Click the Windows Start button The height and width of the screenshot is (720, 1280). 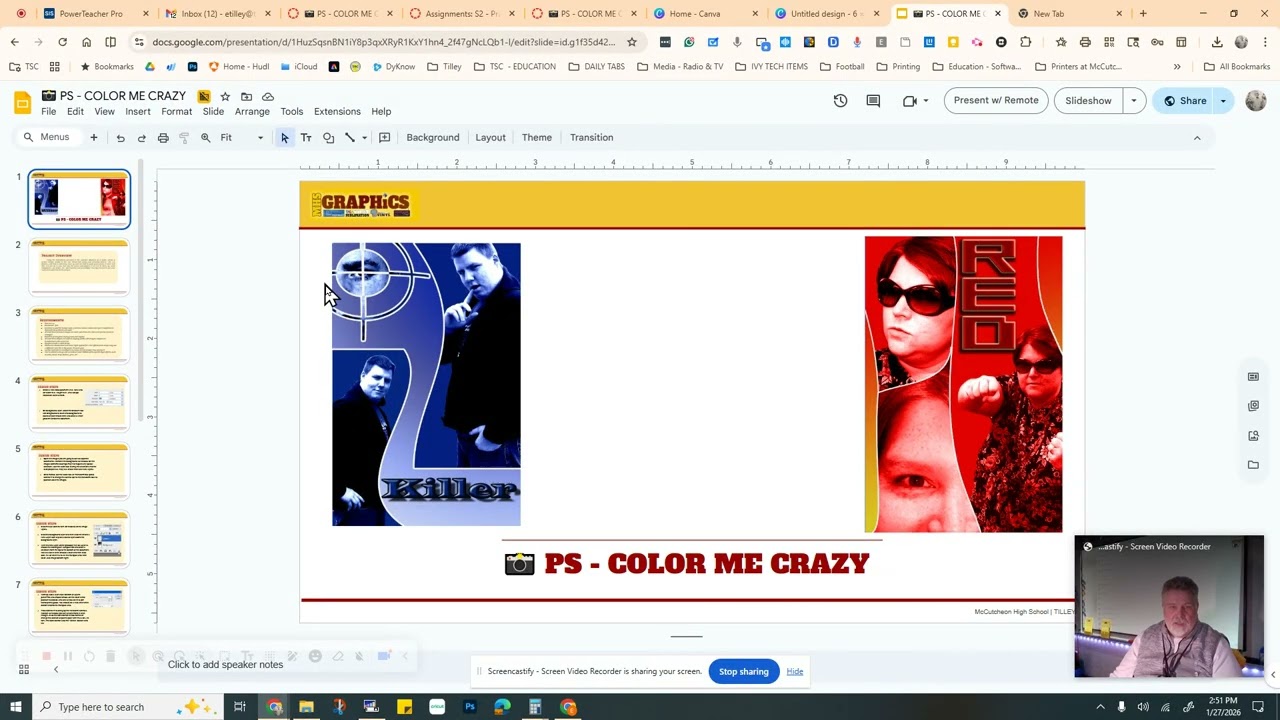(x=18, y=707)
